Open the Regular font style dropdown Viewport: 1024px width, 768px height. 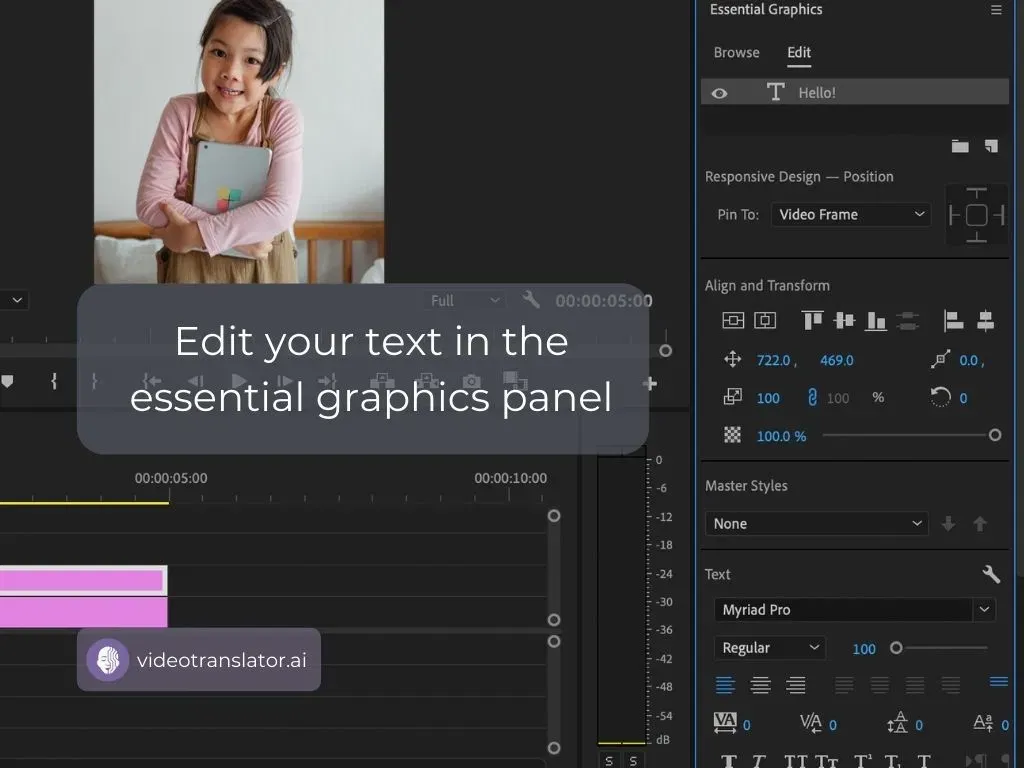[770, 648]
